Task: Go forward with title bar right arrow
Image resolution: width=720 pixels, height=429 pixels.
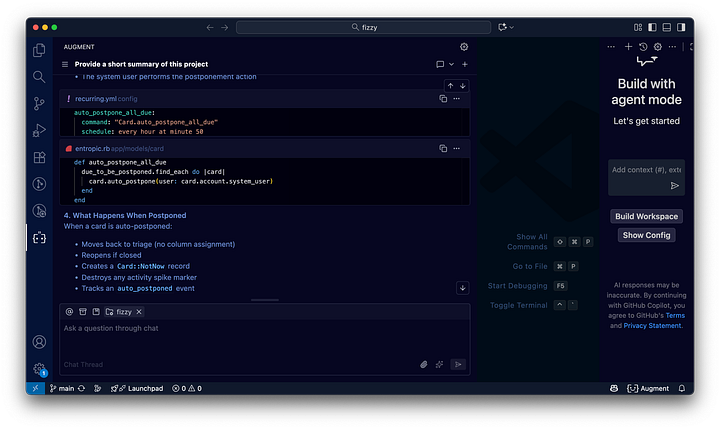Action: [x=225, y=28]
